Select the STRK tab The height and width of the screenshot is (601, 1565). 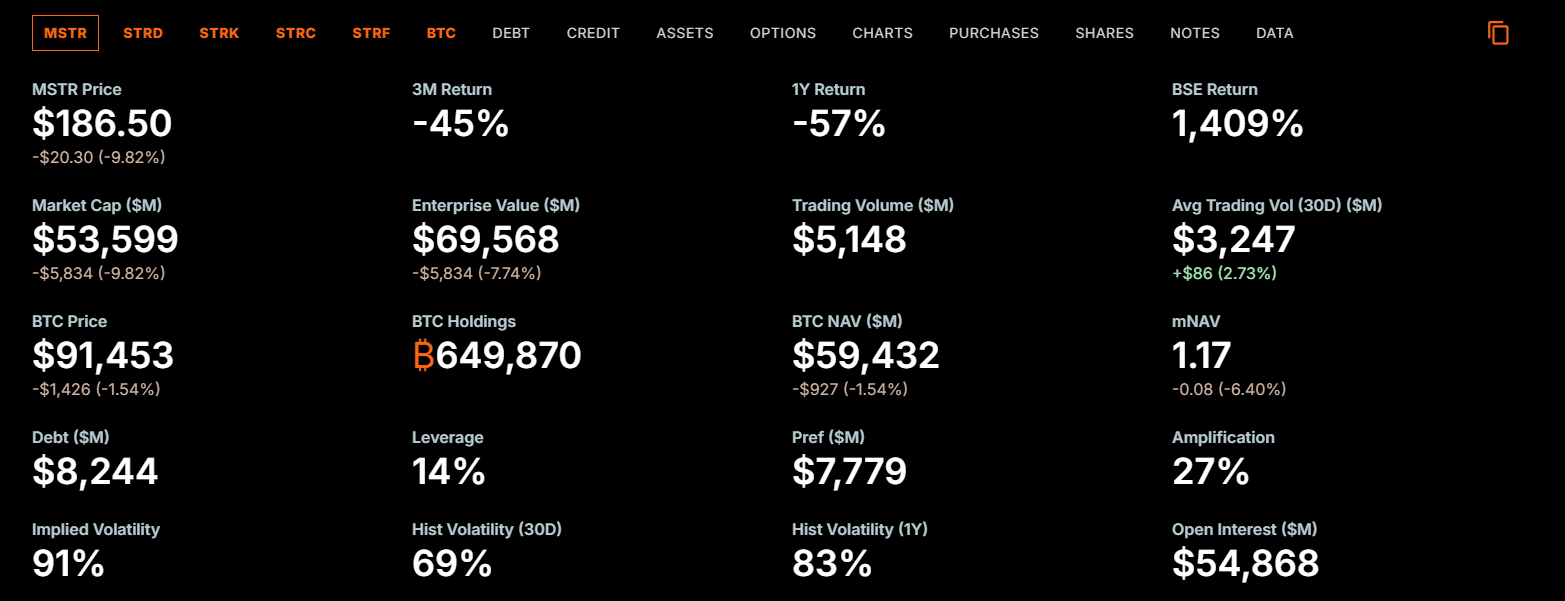(219, 33)
